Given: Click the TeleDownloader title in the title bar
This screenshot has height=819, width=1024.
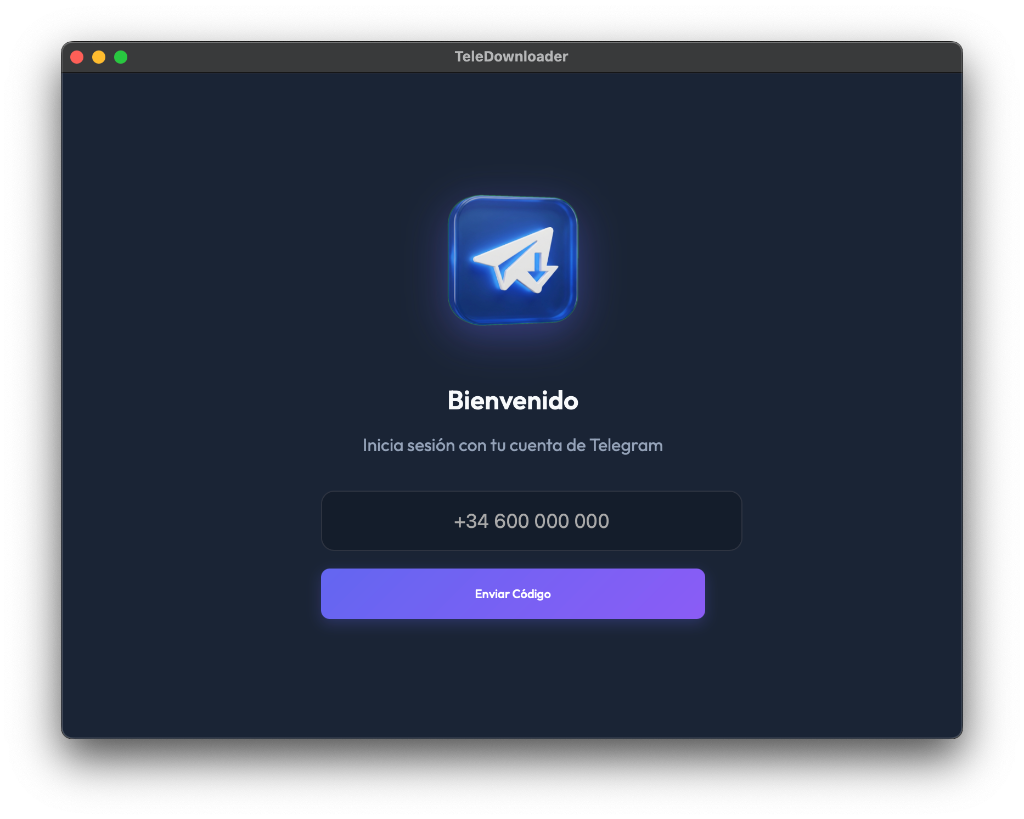Looking at the screenshot, I should [511, 57].
